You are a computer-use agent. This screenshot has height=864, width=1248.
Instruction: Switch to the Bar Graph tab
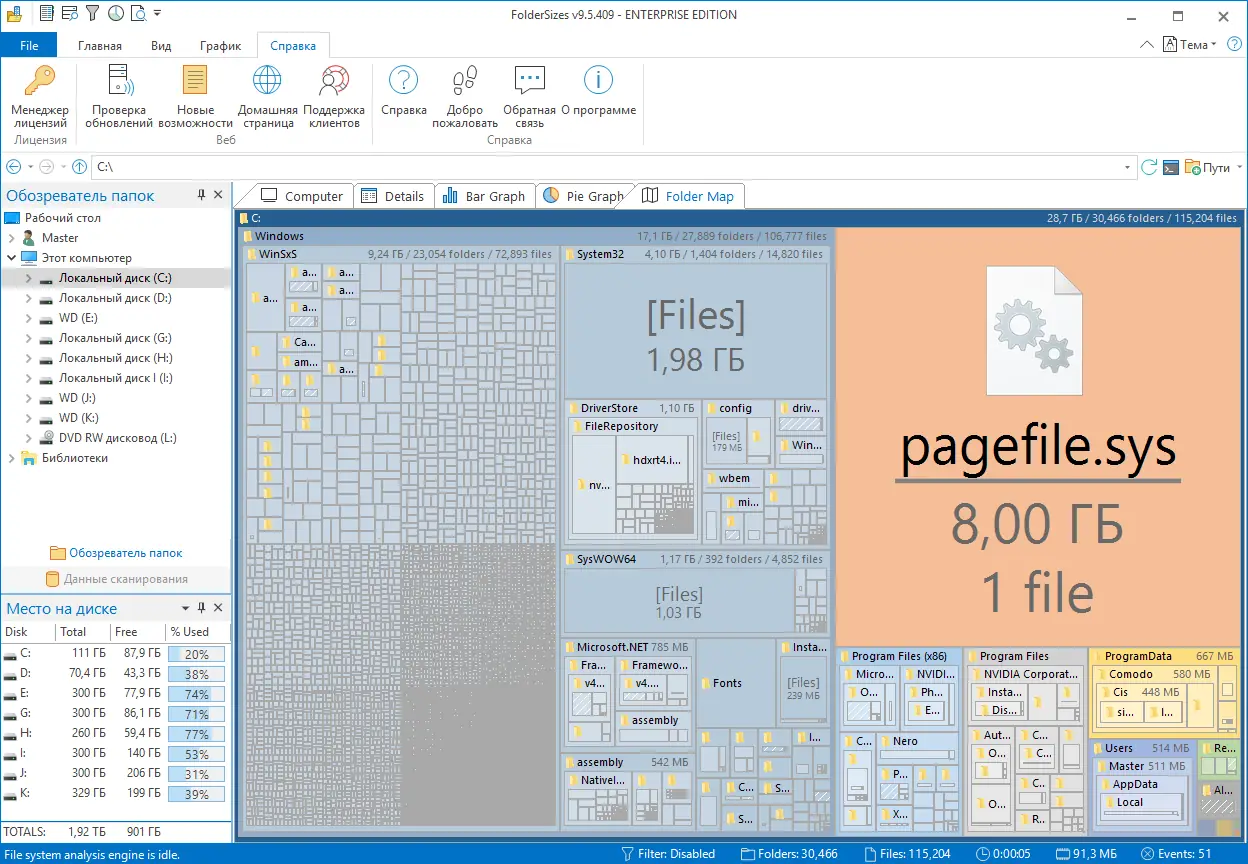click(x=484, y=196)
